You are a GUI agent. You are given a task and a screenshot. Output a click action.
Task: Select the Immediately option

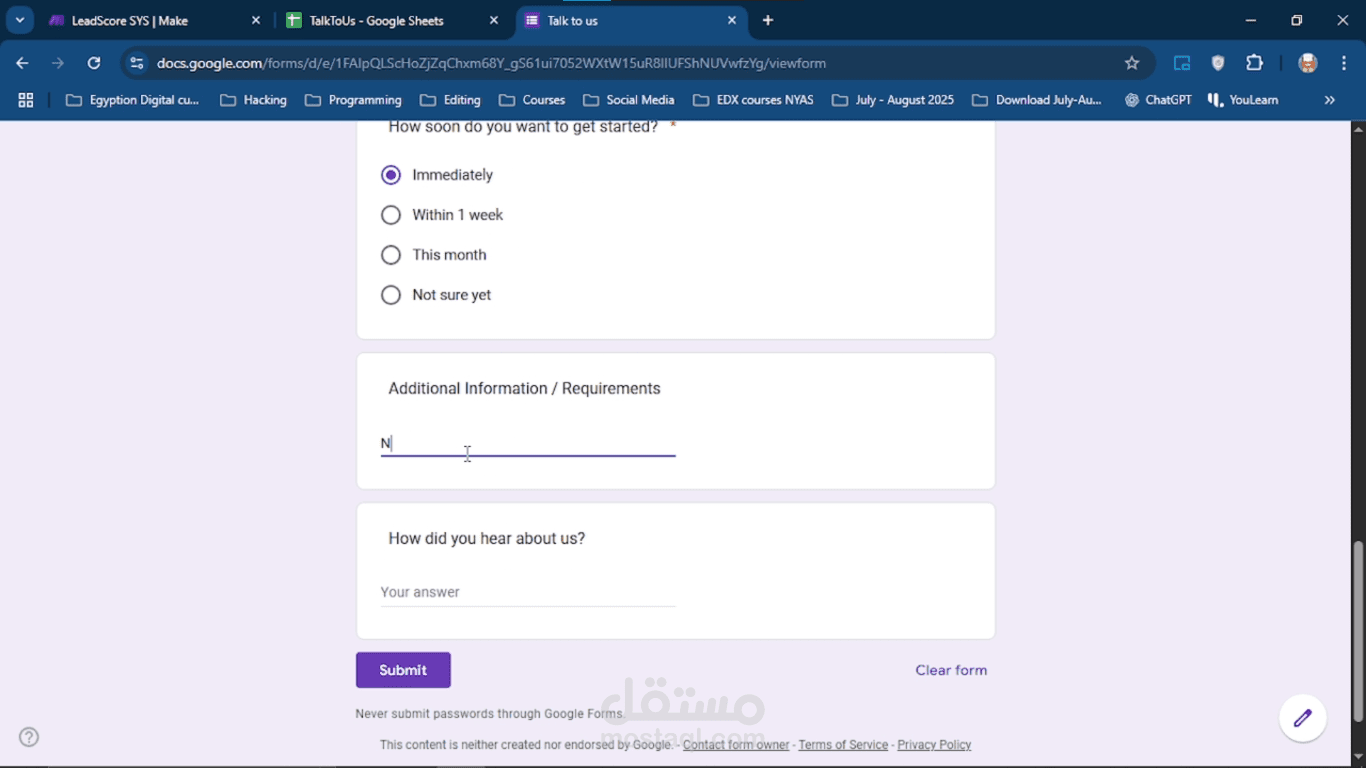(391, 175)
